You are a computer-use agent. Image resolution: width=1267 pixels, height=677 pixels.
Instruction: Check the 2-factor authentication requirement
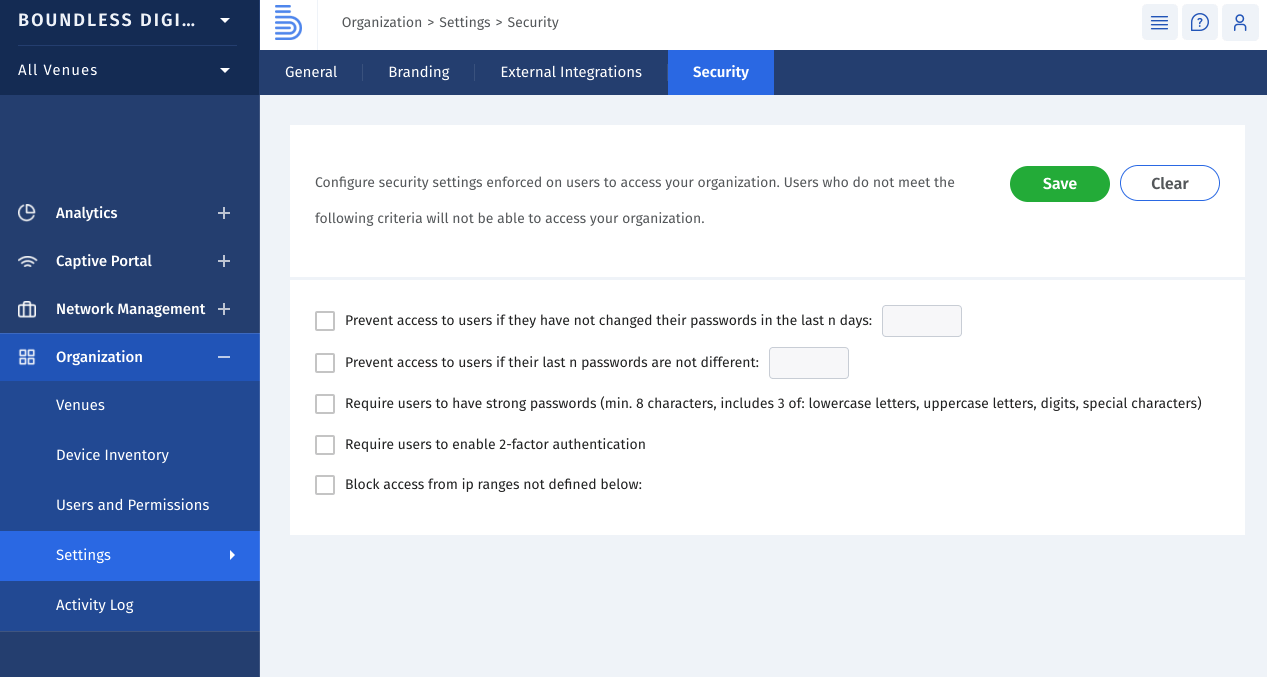pyautogui.click(x=325, y=444)
